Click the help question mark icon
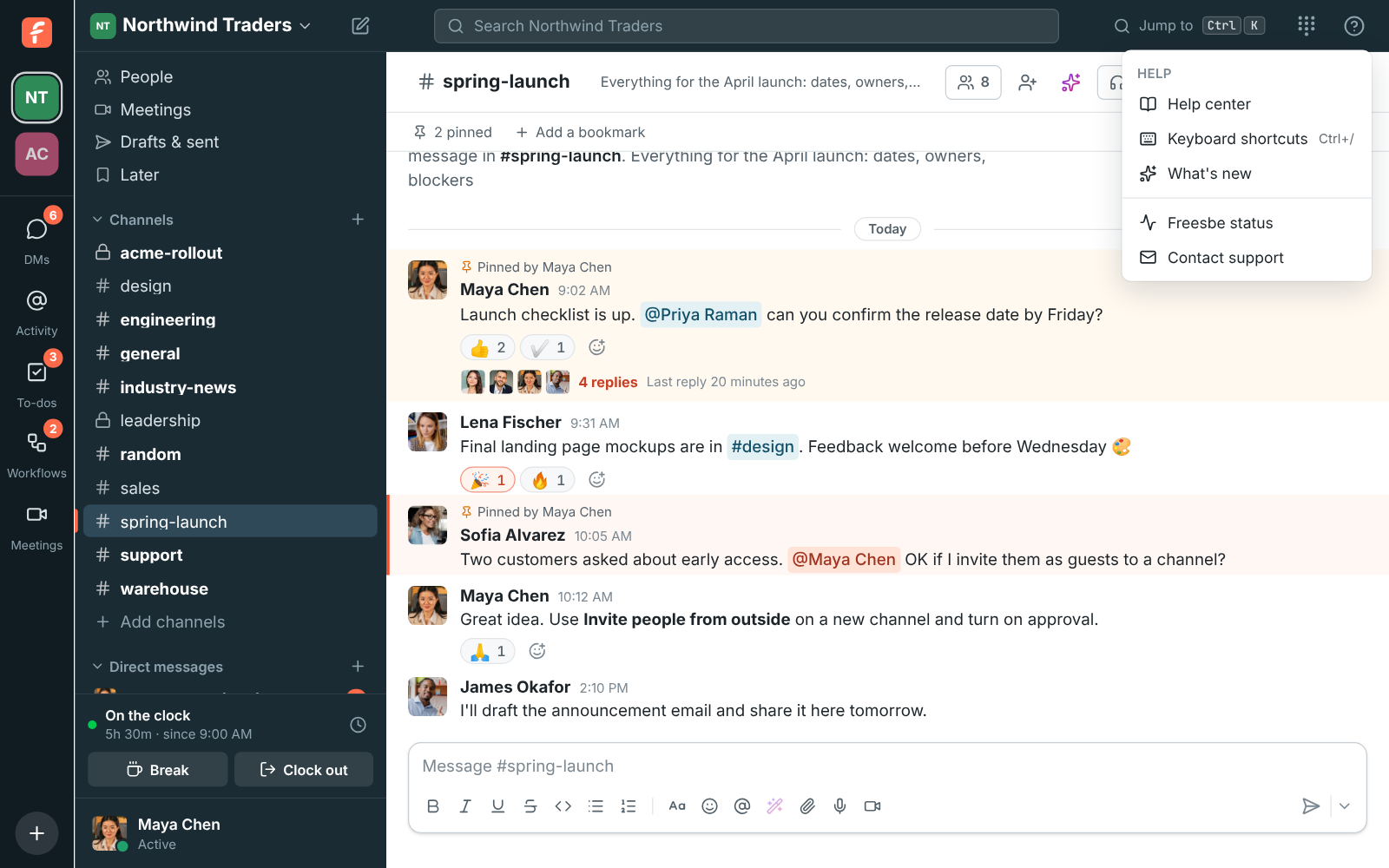Image resolution: width=1389 pixels, height=868 pixels. [1354, 26]
